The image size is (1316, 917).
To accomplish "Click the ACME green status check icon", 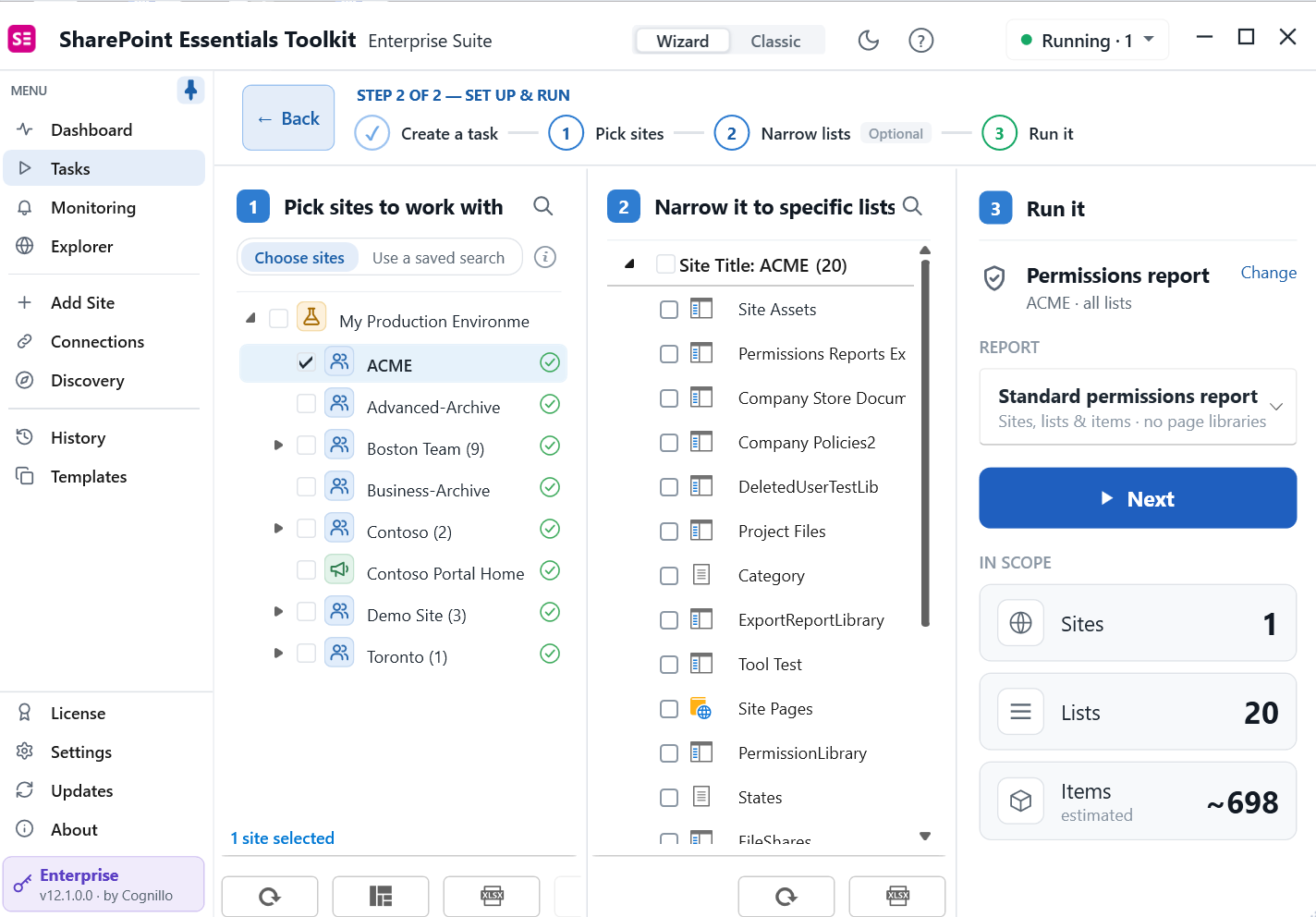I will (550, 363).
